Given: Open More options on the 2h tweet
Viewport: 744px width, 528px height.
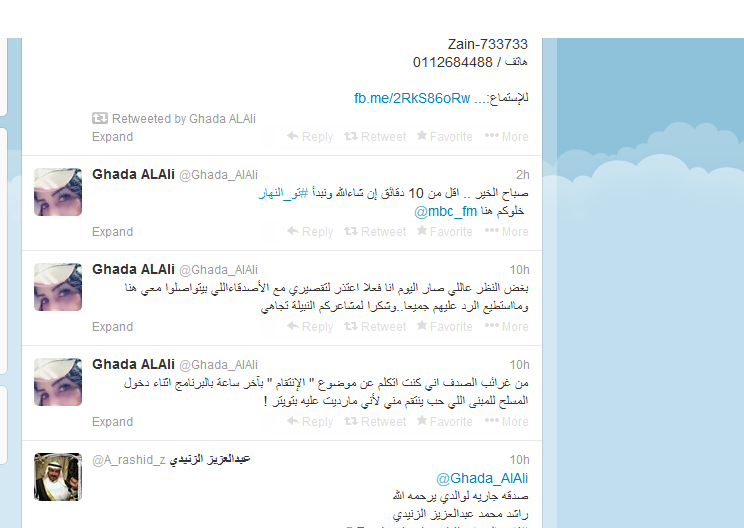Looking at the screenshot, I should pyautogui.click(x=507, y=232).
